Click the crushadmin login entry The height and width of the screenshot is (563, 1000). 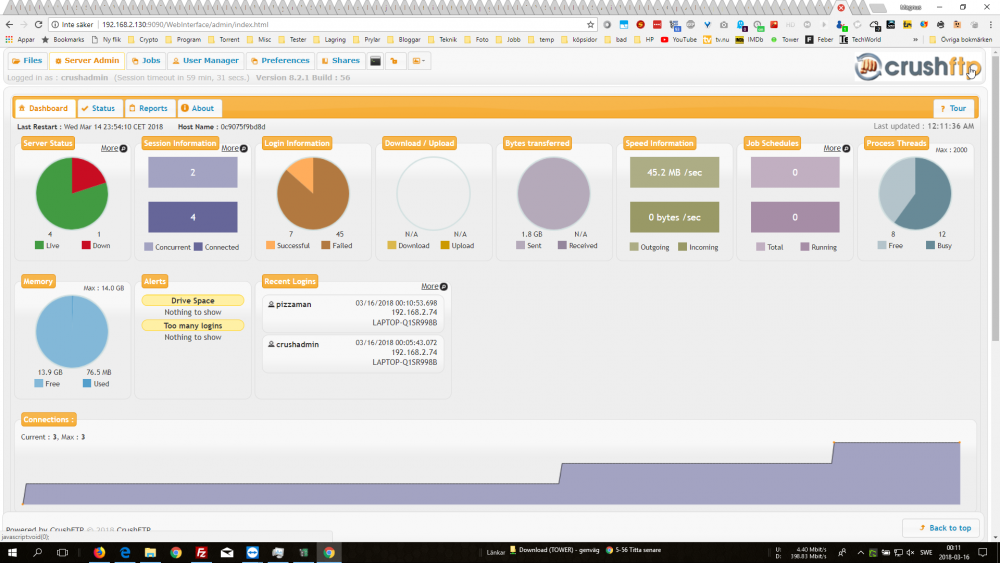[x=353, y=353]
